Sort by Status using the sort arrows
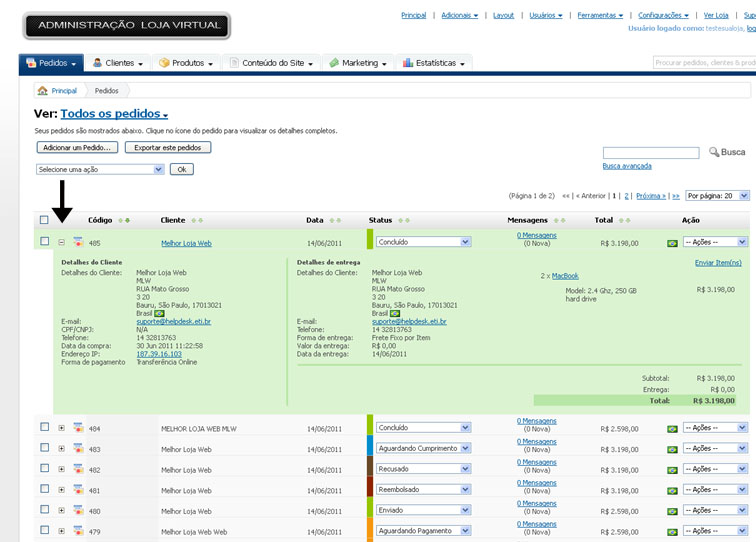This screenshot has width=756, height=542. point(404,220)
